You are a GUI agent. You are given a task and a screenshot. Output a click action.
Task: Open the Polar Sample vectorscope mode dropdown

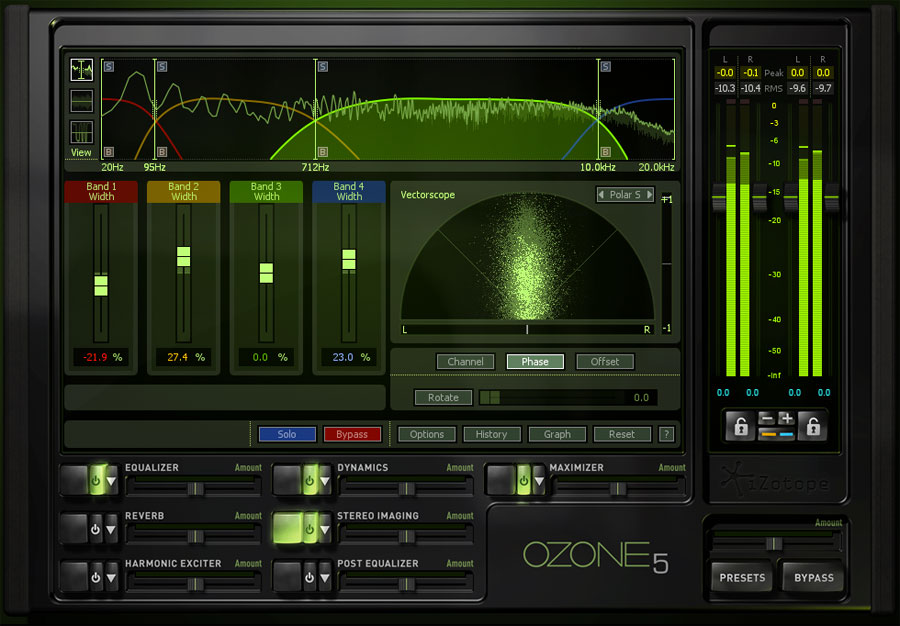[624, 195]
